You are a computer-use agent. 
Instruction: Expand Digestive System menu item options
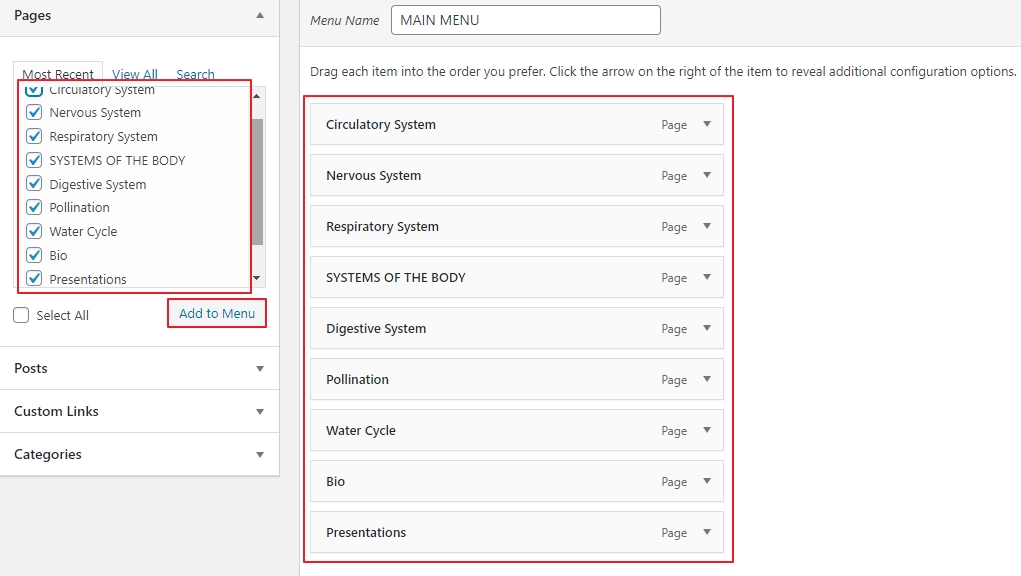point(706,328)
